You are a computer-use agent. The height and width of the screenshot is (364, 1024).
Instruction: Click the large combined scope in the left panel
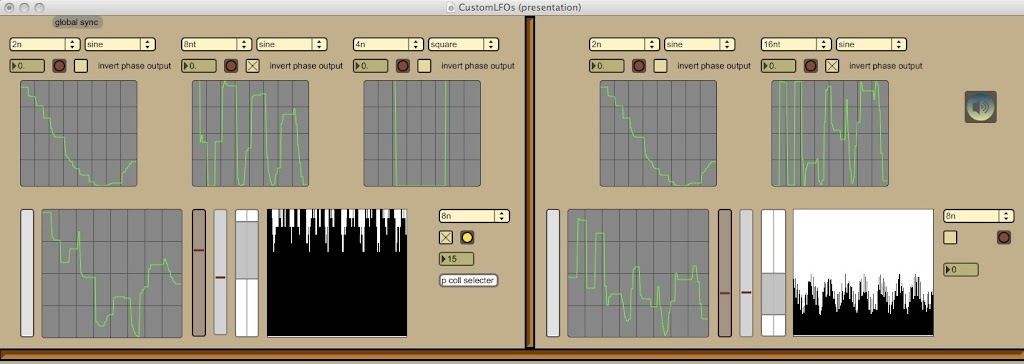click(112, 273)
